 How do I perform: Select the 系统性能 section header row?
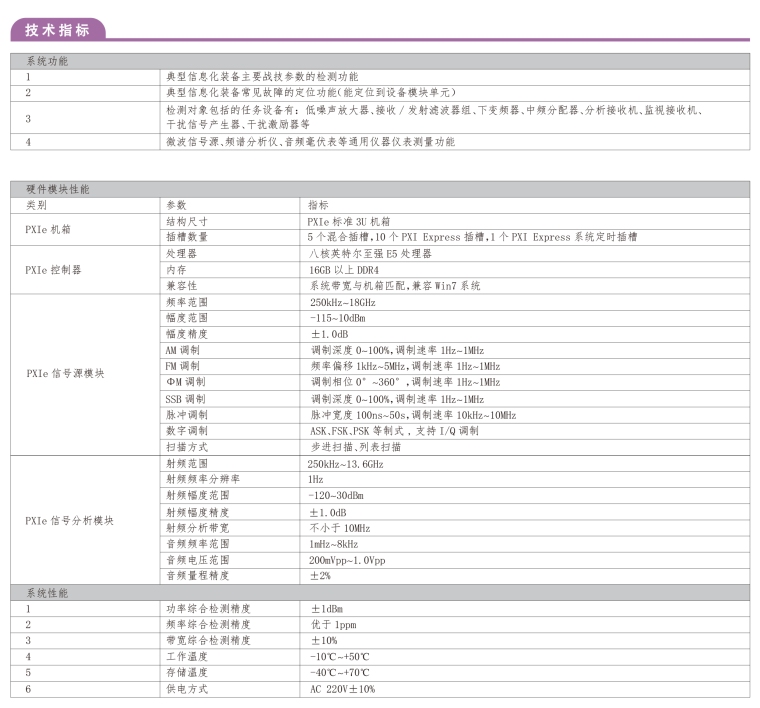[x=47, y=593]
